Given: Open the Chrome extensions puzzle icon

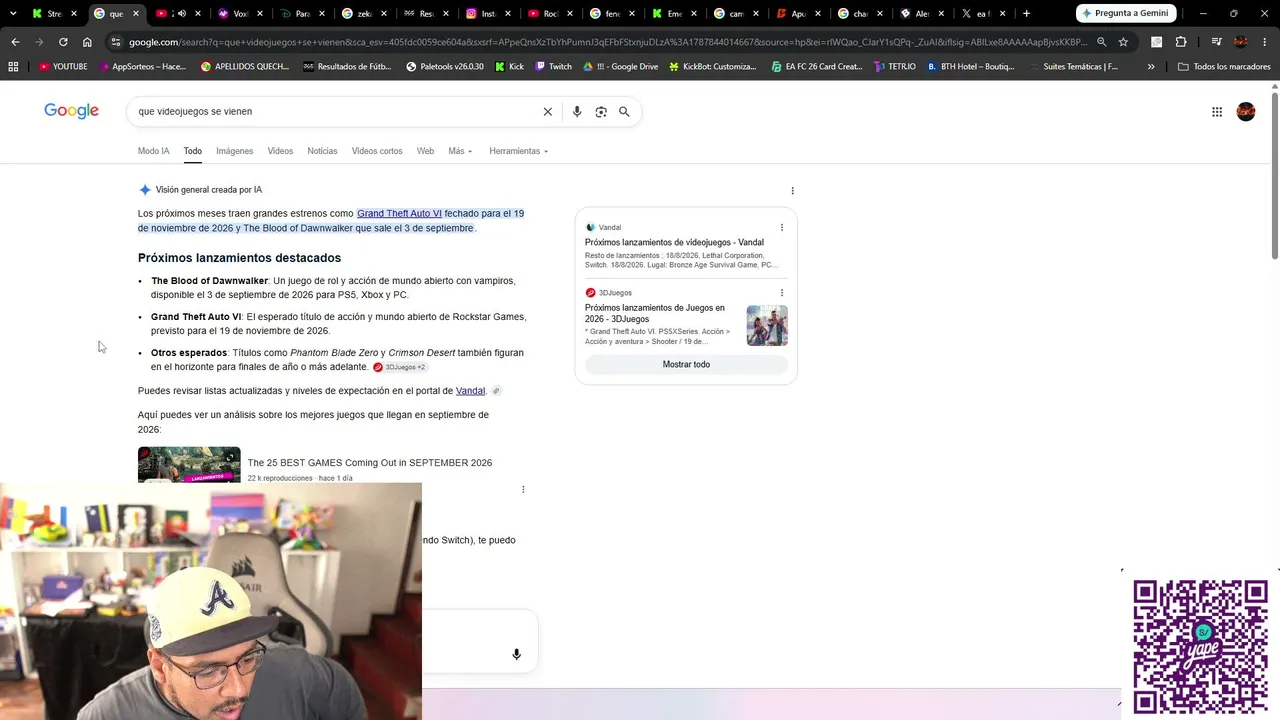Looking at the screenshot, I should click(x=1181, y=42).
